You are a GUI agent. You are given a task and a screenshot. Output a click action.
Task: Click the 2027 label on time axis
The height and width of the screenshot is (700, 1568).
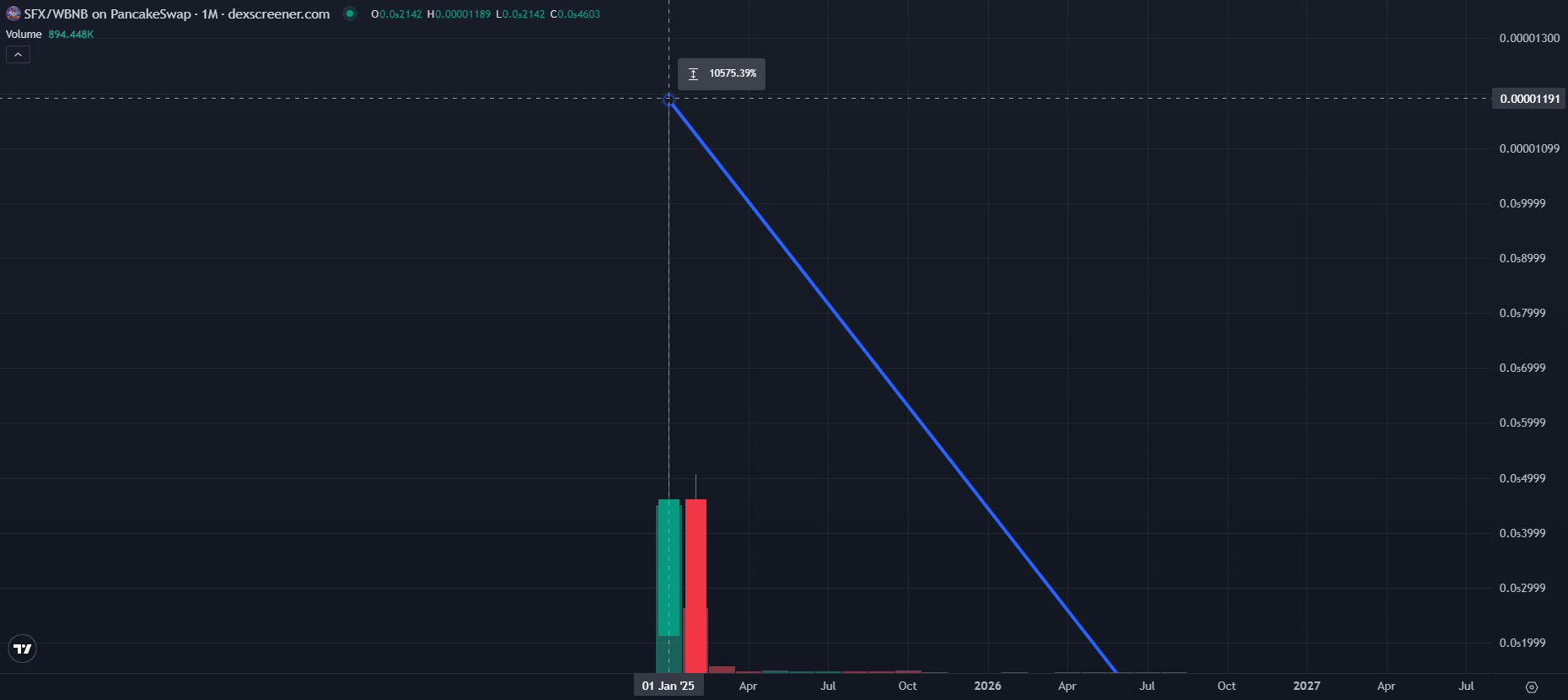pos(1307,686)
